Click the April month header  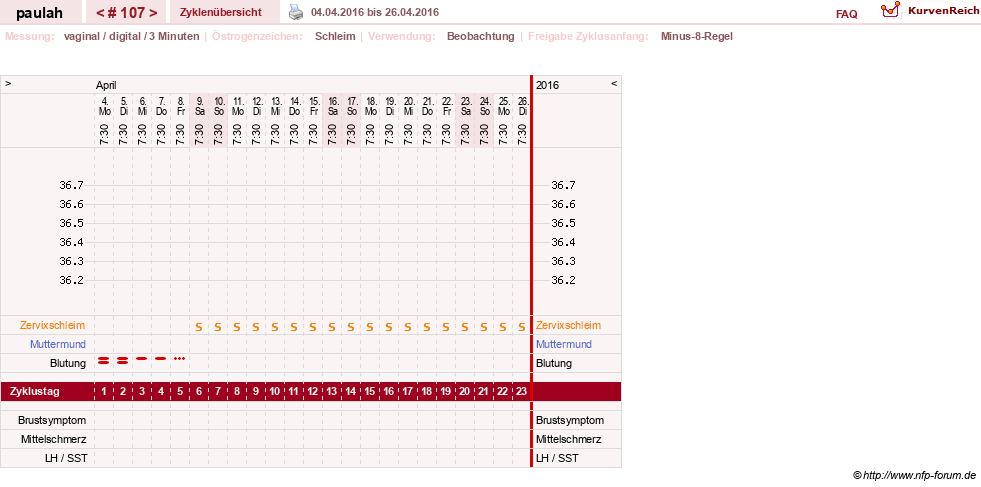[106, 85]
